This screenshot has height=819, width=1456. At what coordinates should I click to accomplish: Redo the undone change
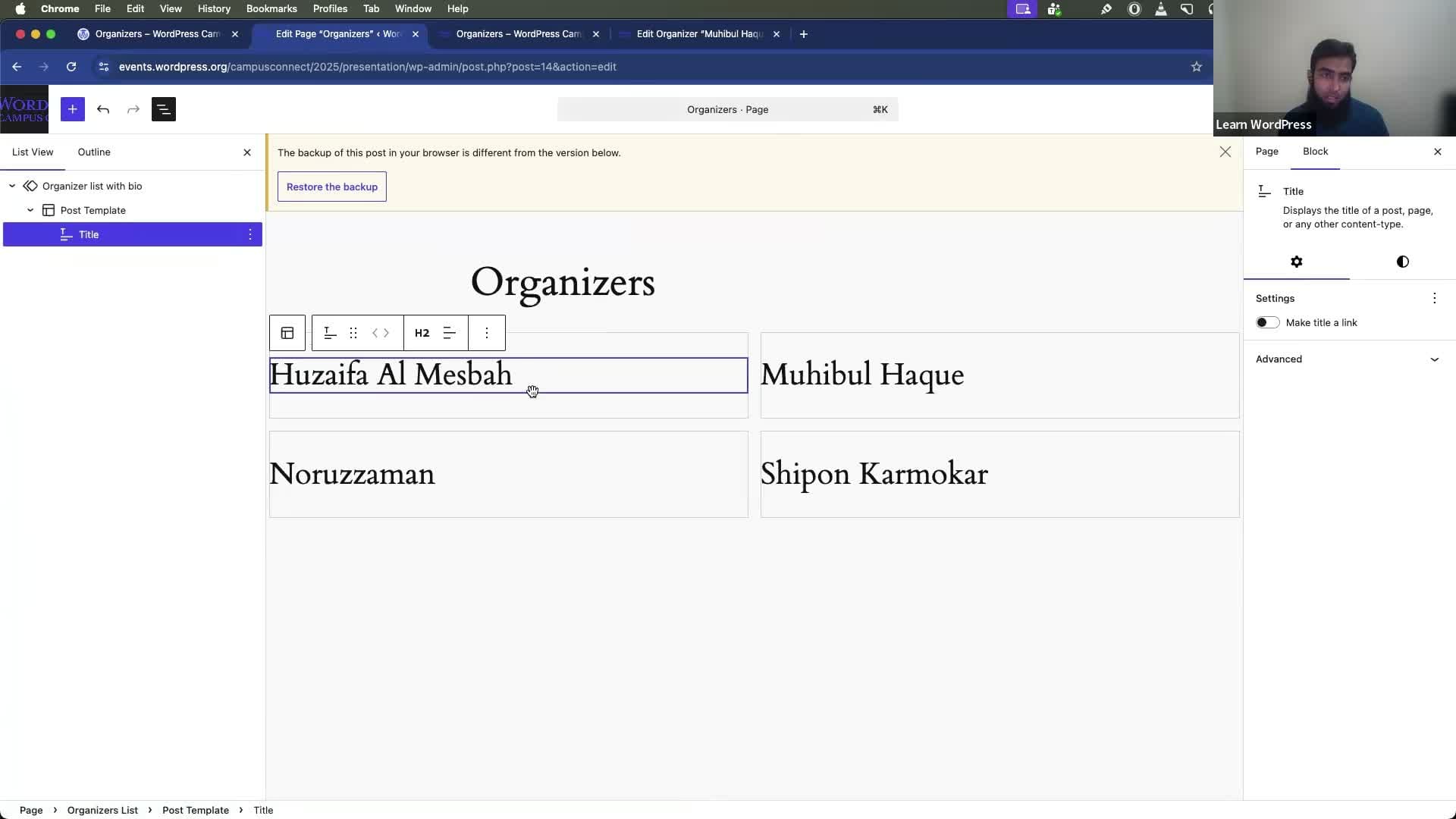point(133,109)
